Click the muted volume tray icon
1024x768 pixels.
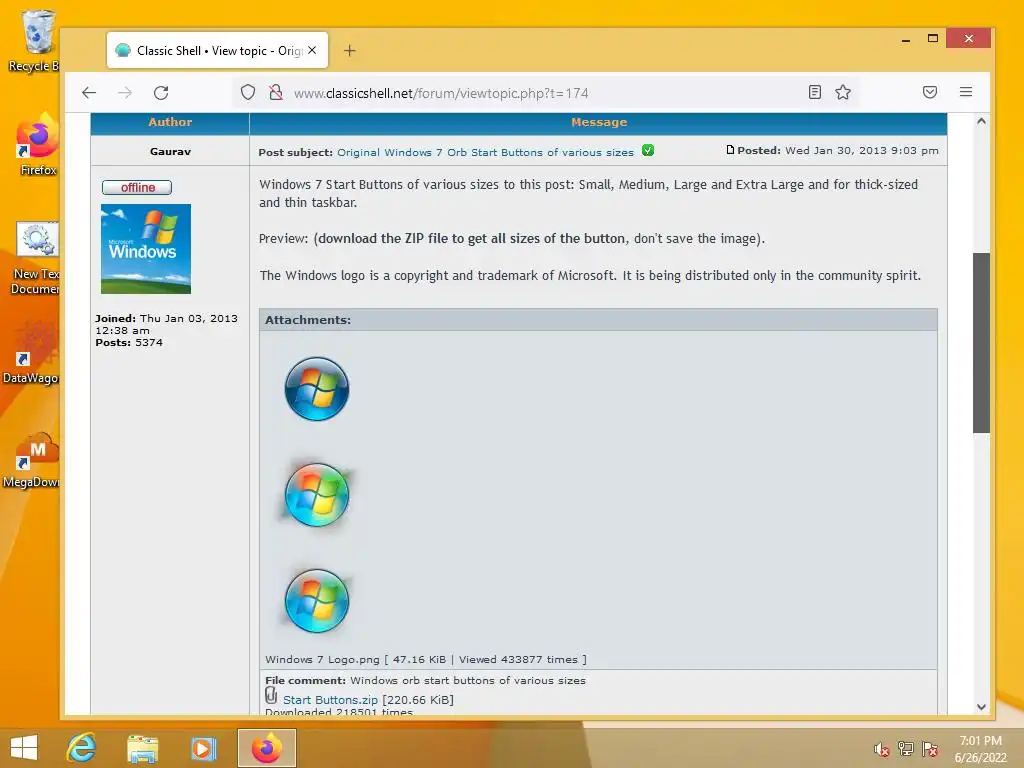pyautogui.click(x=881, y=749)
